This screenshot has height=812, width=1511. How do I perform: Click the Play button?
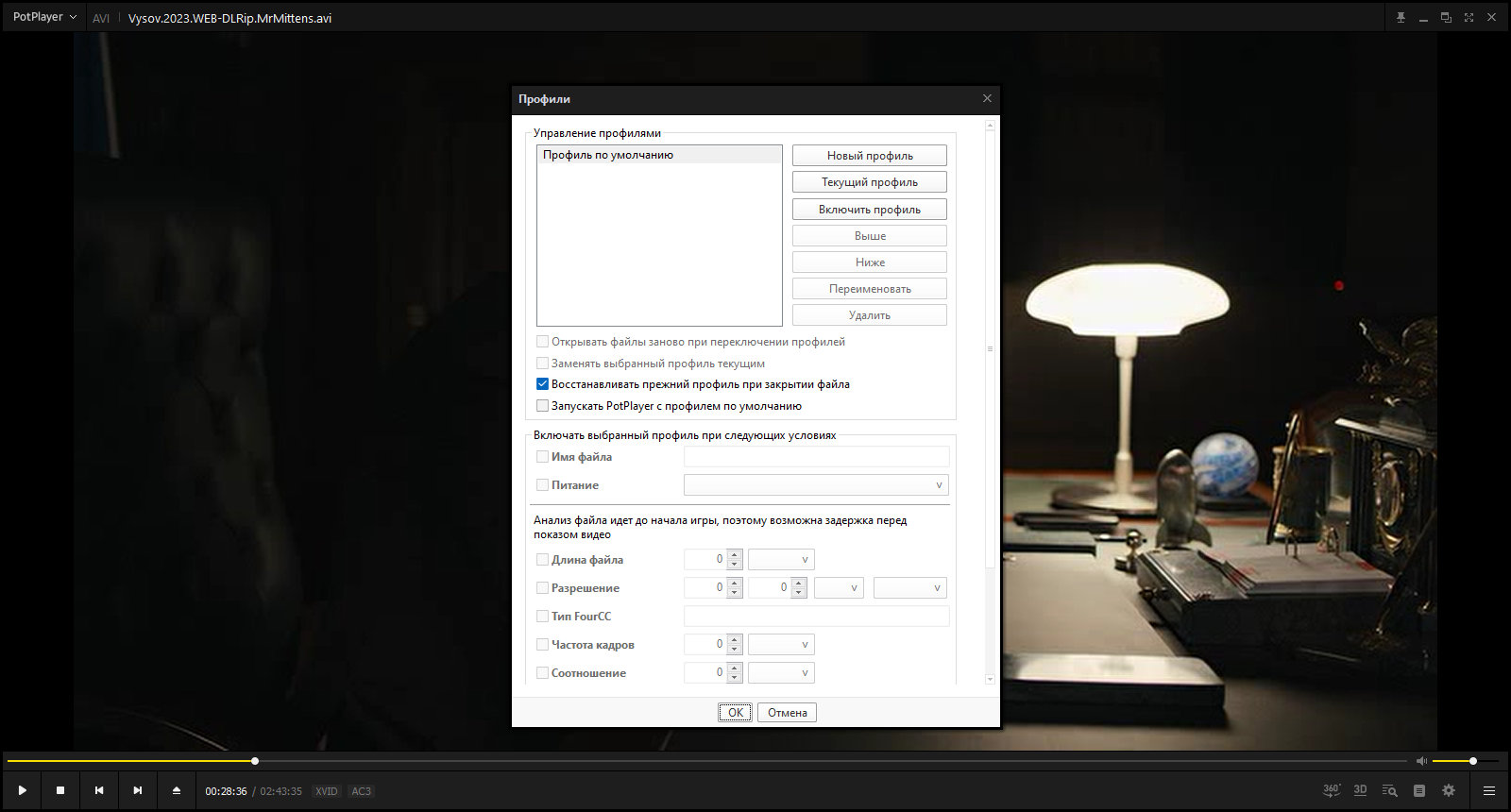pyautogui.click(x=22, y=790)
